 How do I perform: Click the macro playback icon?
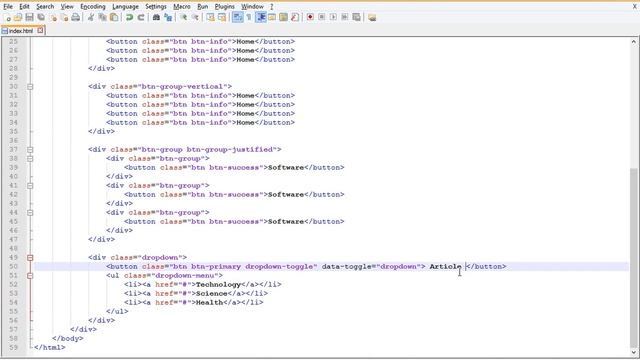[x=333, y=18]
